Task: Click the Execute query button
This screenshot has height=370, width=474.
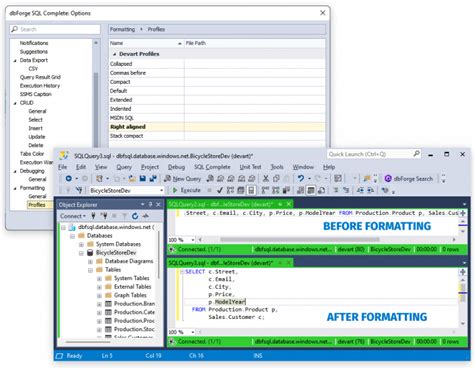Action: [186, 190]
